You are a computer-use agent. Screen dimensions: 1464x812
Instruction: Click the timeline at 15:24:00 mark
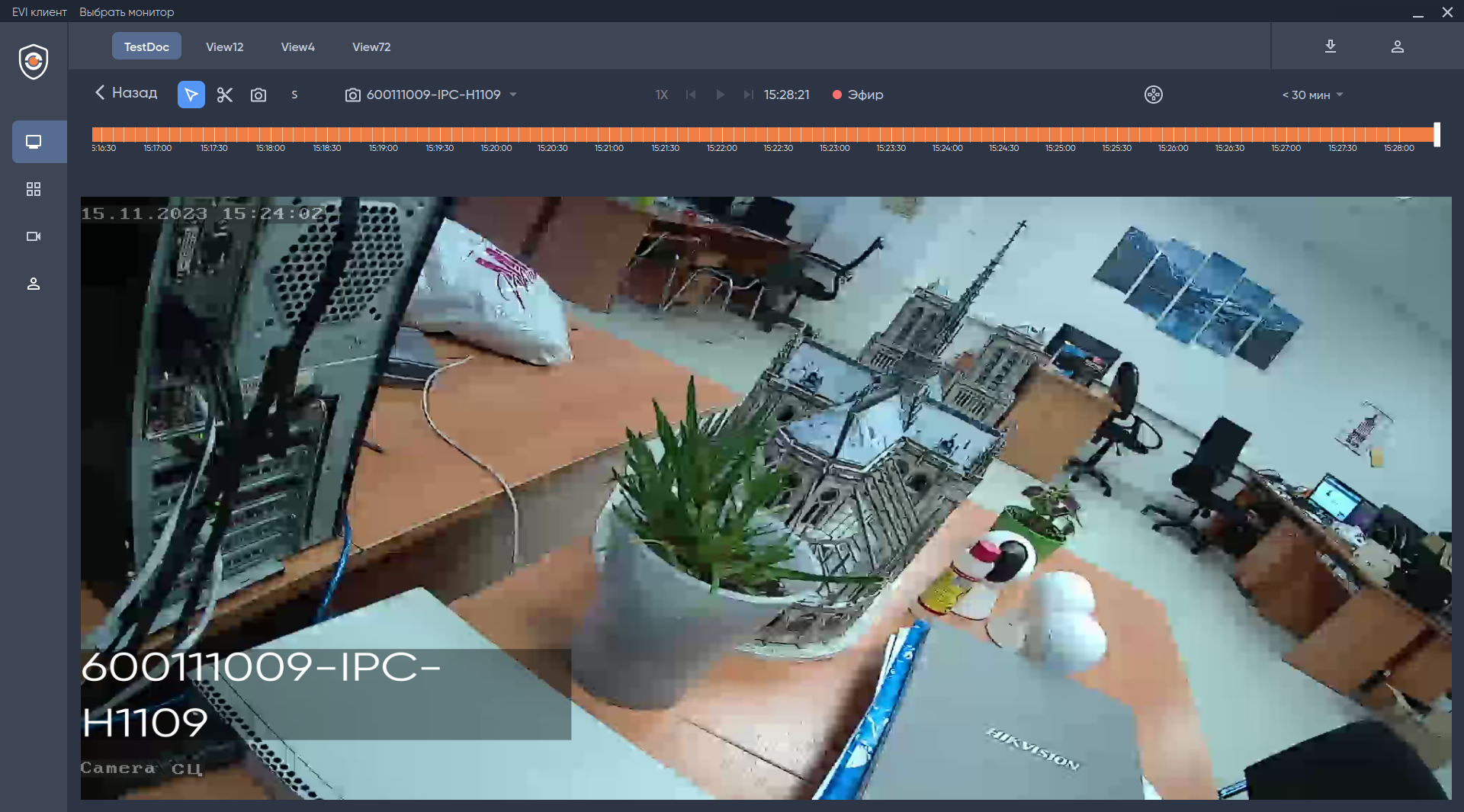pyautogui.click(x=948, y=135)
